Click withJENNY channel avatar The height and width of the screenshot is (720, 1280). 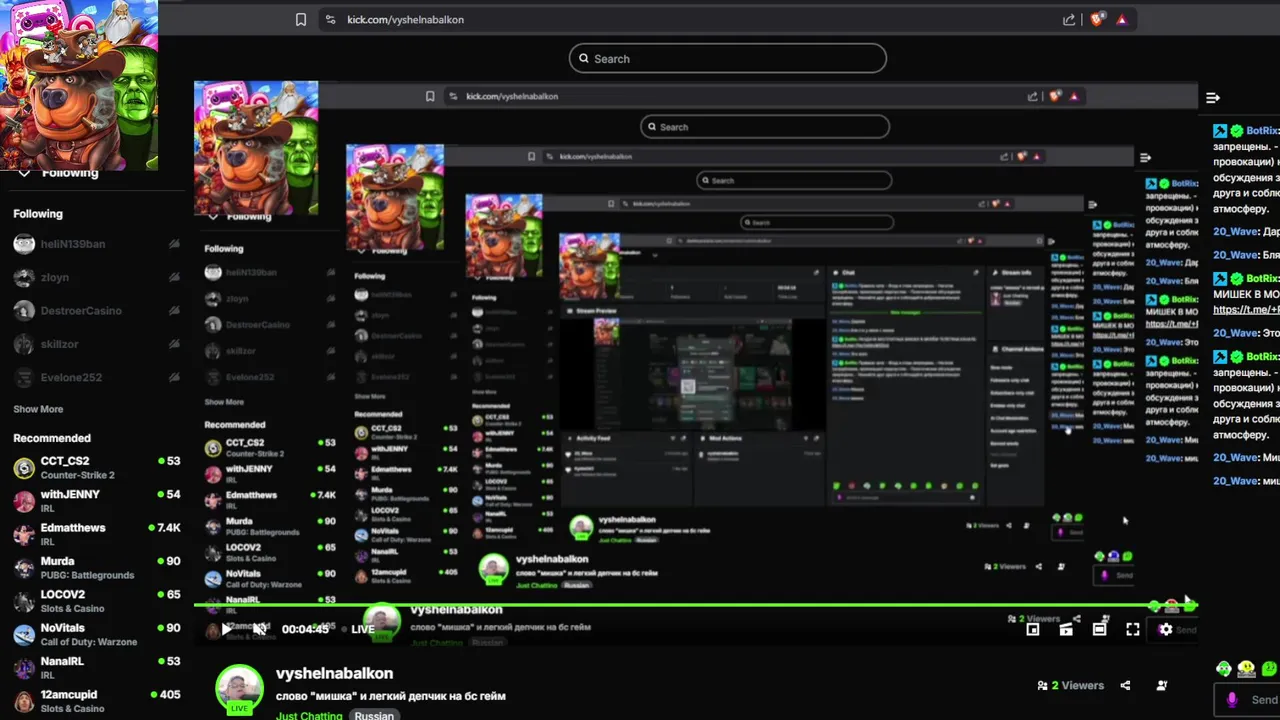click(24, 501)
